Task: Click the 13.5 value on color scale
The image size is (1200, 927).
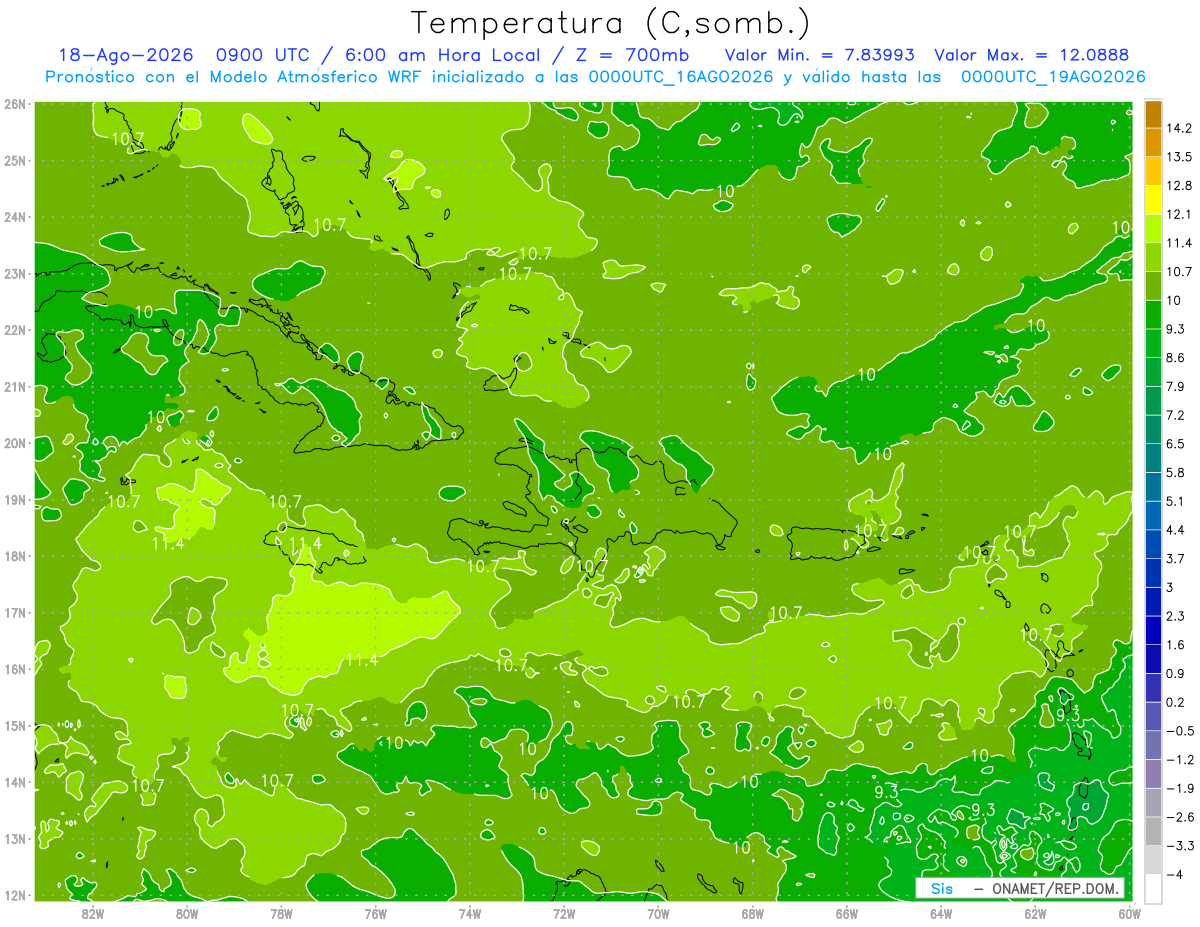Action: pos(1179,157)
